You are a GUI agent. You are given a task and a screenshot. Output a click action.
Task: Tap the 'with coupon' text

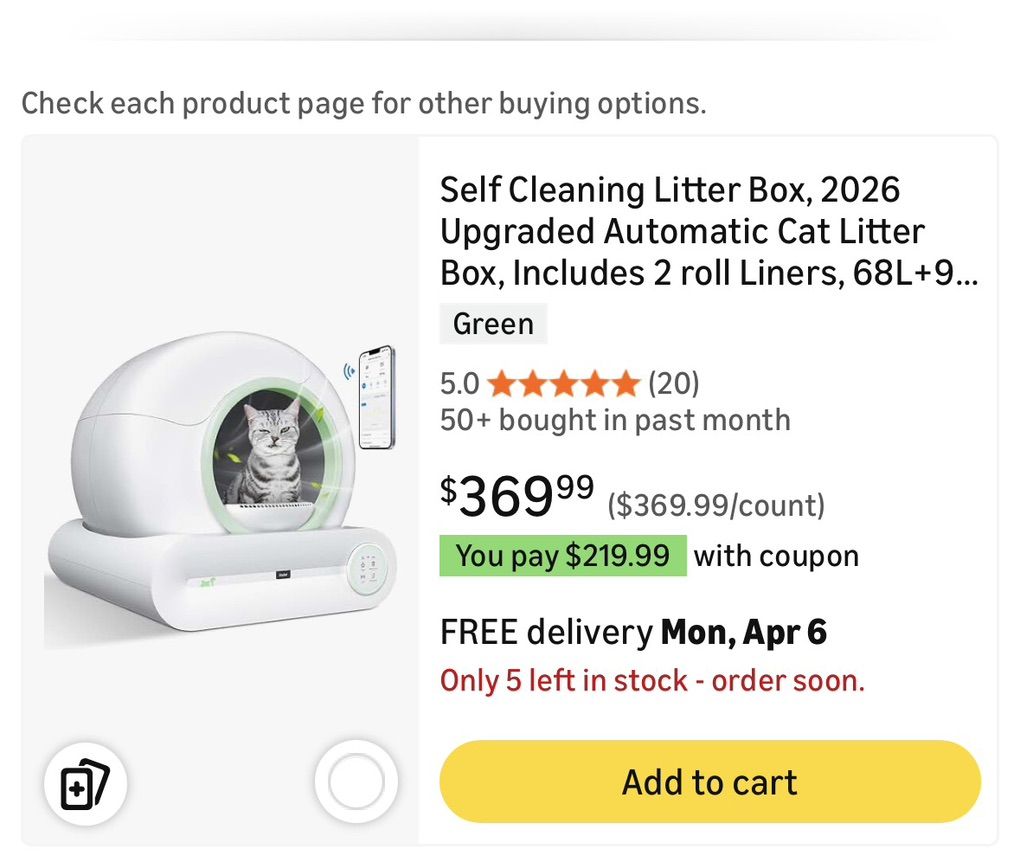(x=776, y=556)
